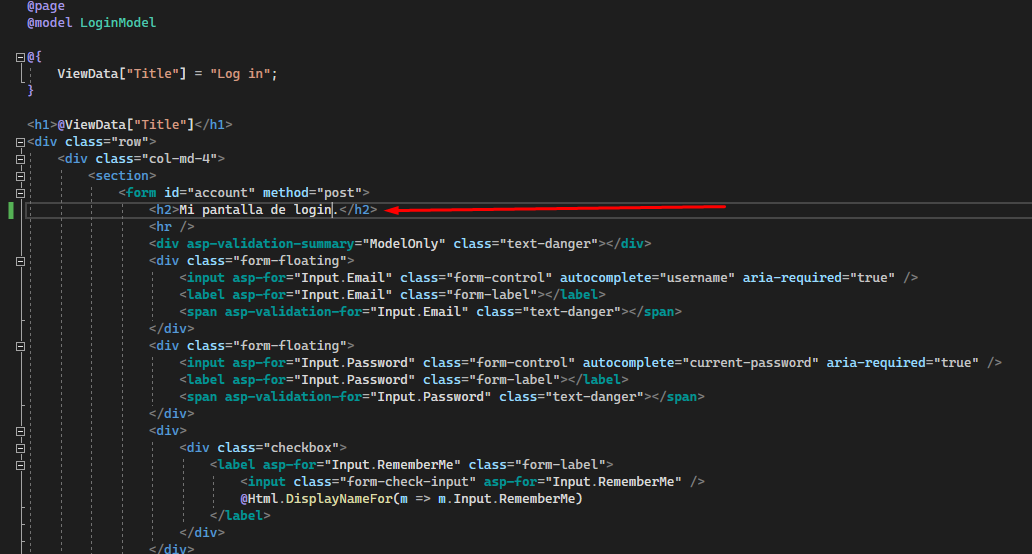Click the hr tag line
Image resolution: width=1032 pixels, height=554 pixels.
[165, 227]
